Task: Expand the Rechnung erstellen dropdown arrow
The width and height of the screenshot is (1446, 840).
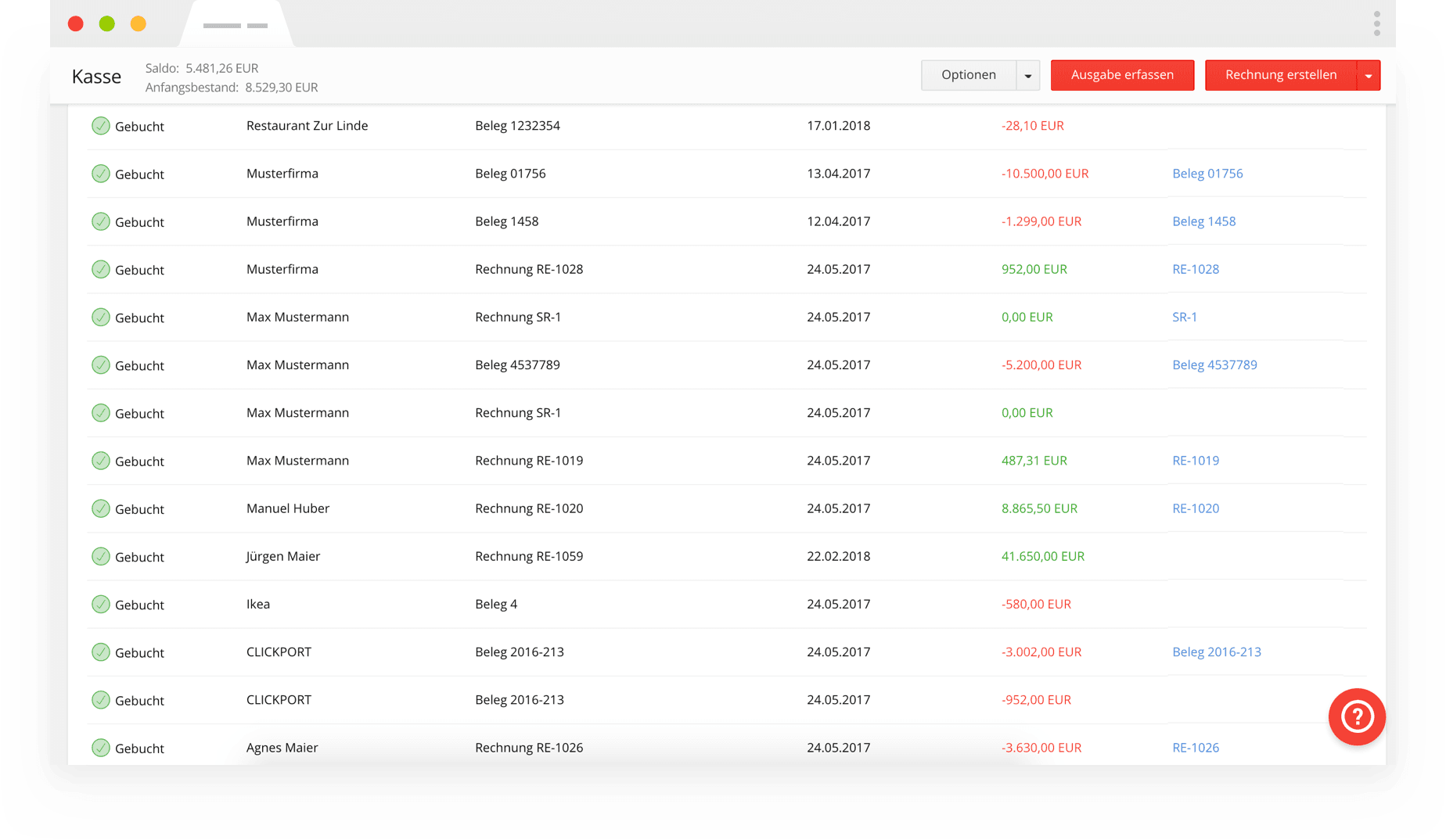Action: (1369, 76)
